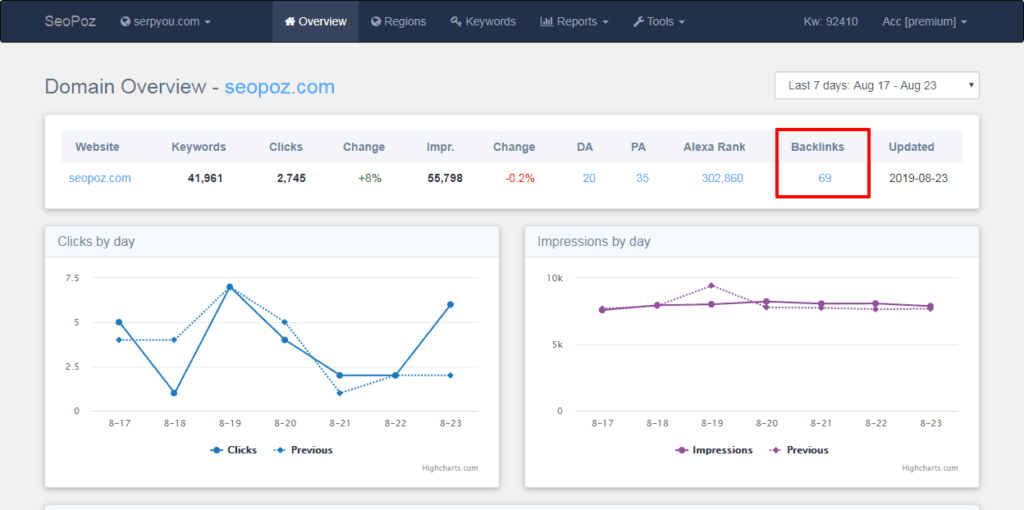Expand the Reports menu

574,22
